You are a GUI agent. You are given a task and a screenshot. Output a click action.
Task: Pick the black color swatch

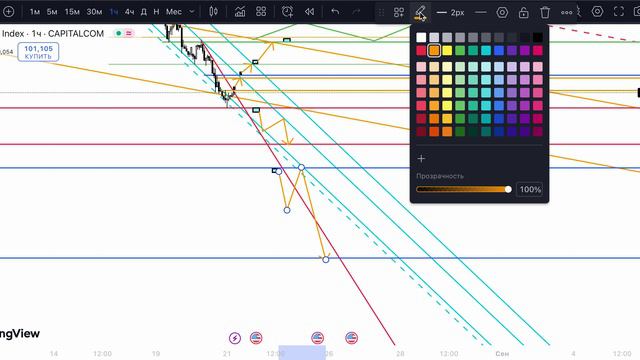coord(538,38)
